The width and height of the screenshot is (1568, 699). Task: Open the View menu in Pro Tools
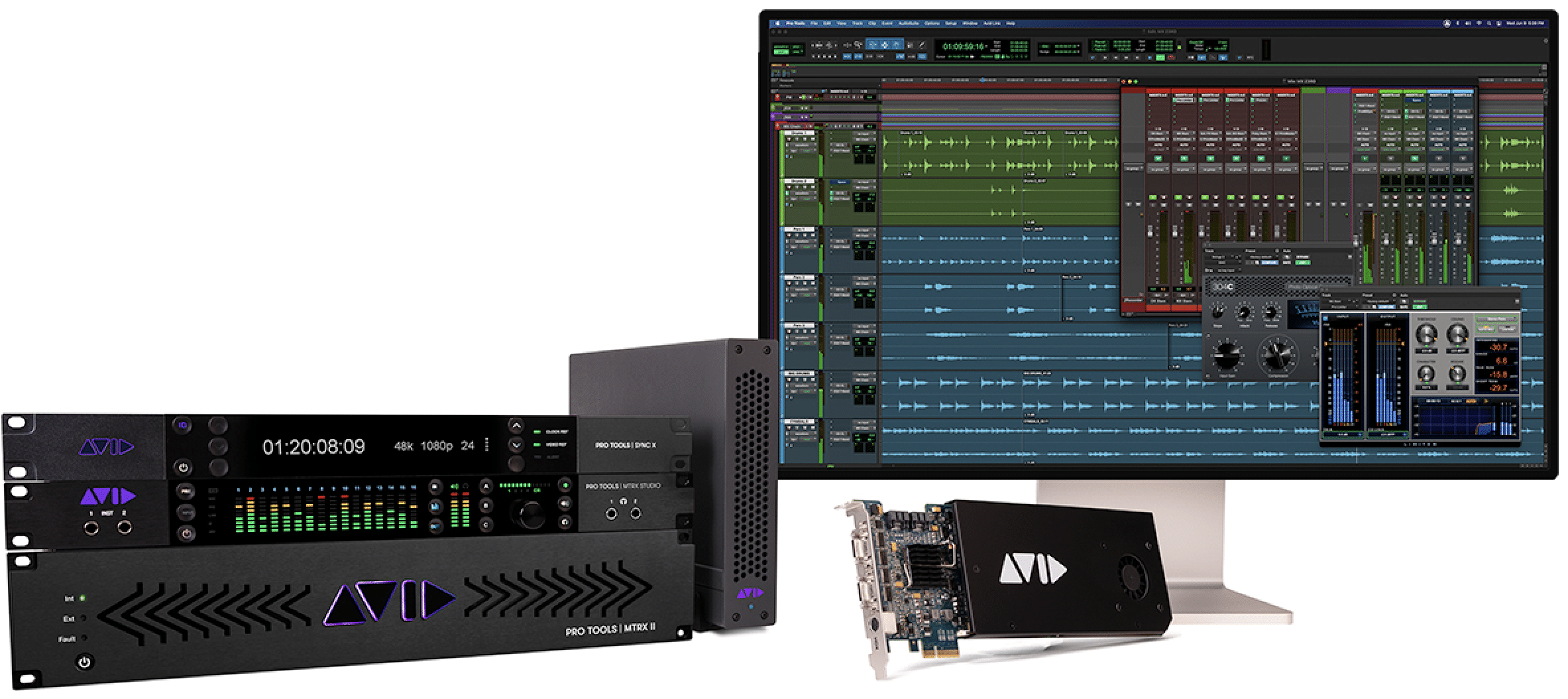point(841,23)
